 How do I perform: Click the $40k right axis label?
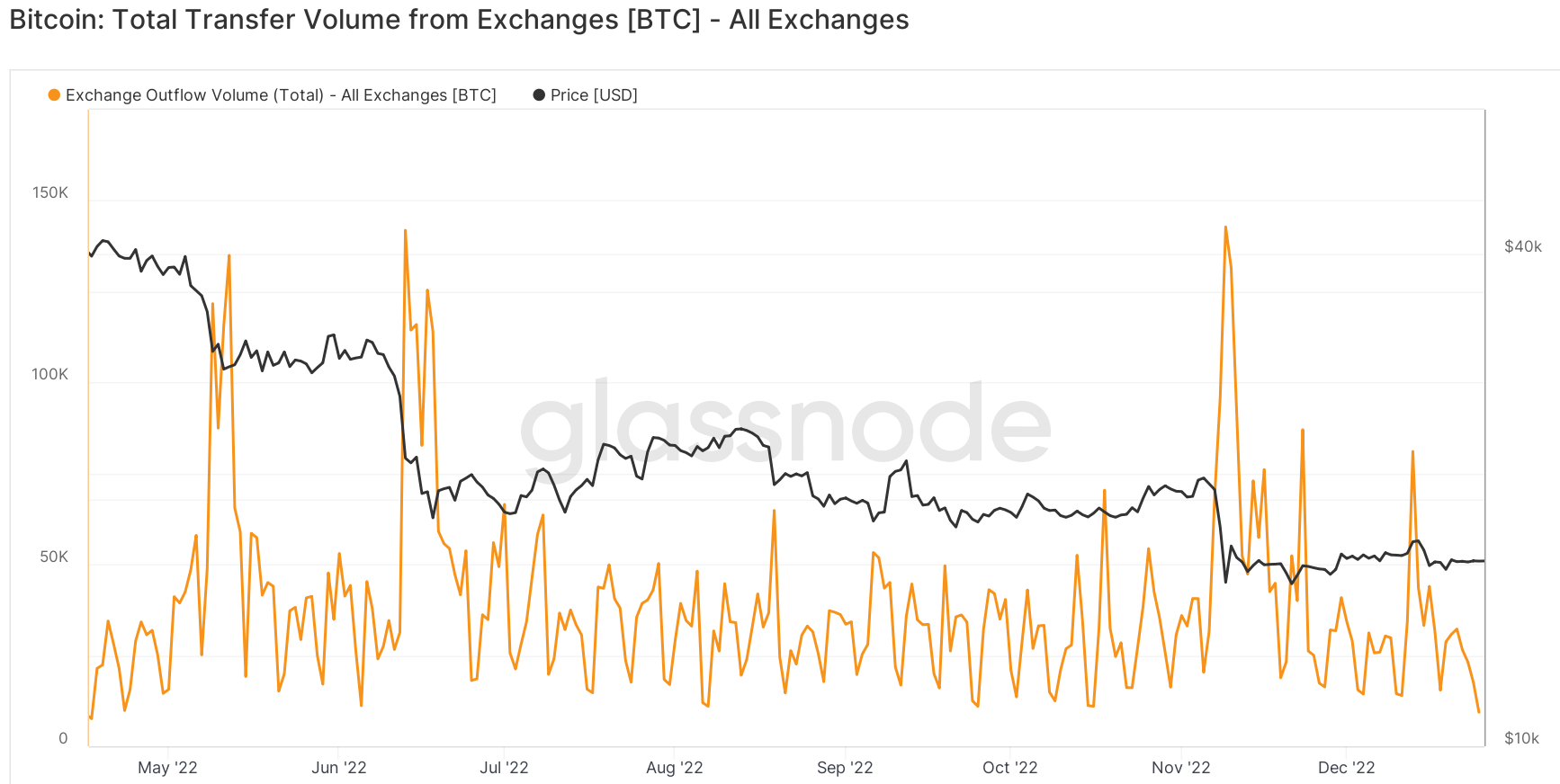[x=1523, y=246]
